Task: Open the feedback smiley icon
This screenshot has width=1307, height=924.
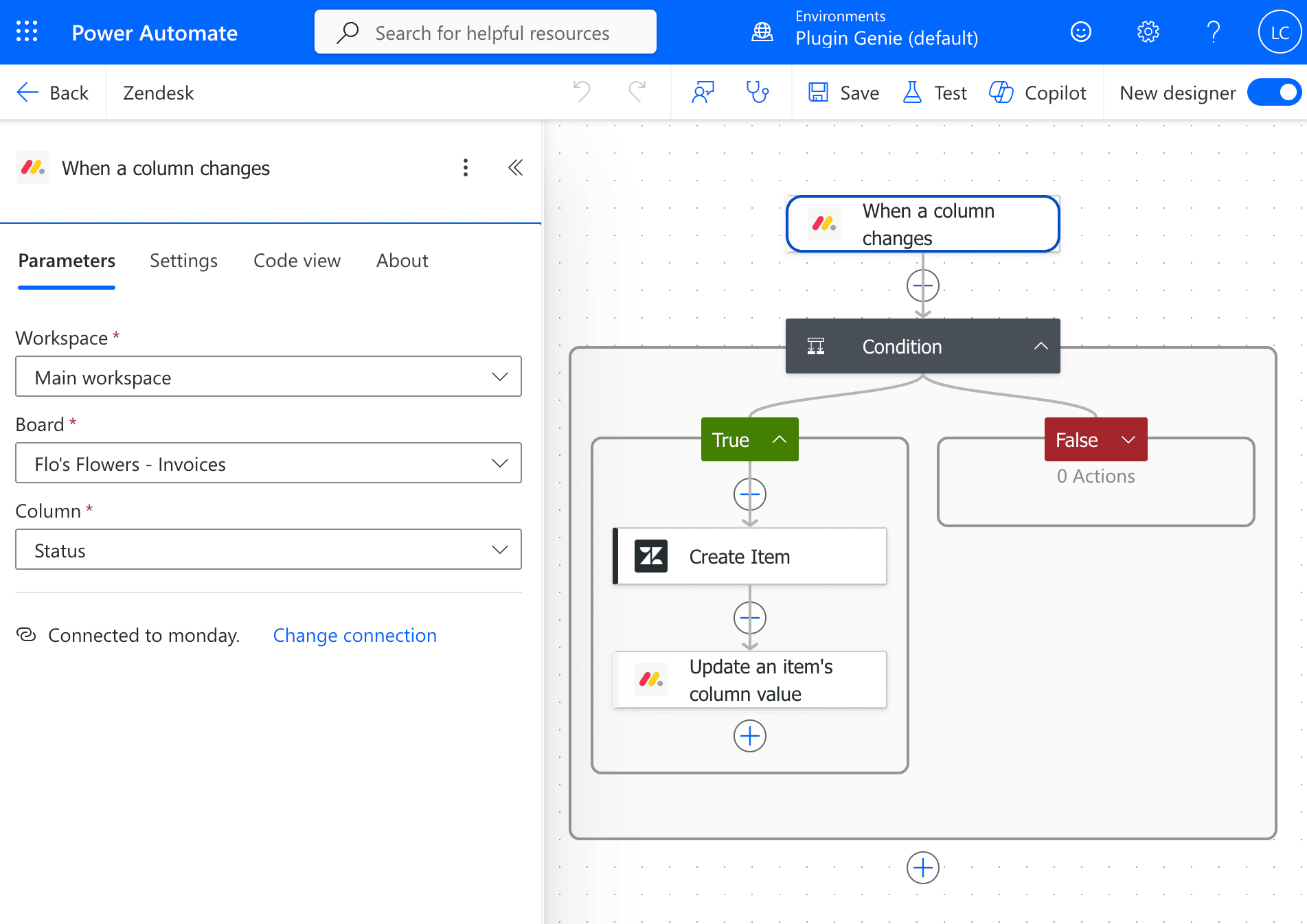Action: pyautogui.click(x=1081, y=32)
